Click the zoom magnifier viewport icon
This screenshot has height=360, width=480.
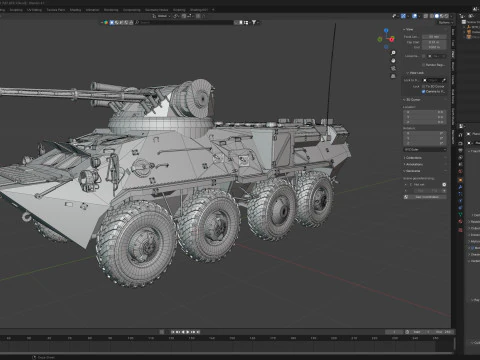[393, 53]
